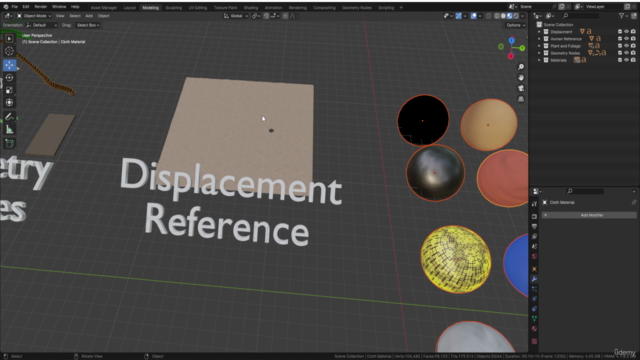Activate the Rotate tool
This screenshot has width=640, height=360.
9,78
